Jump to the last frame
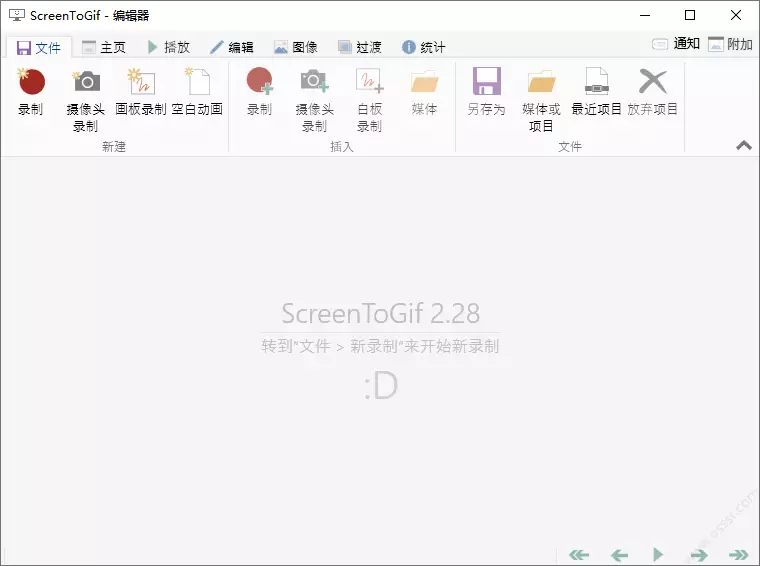Viewport: 760px width, 566px height. (739, 554)
